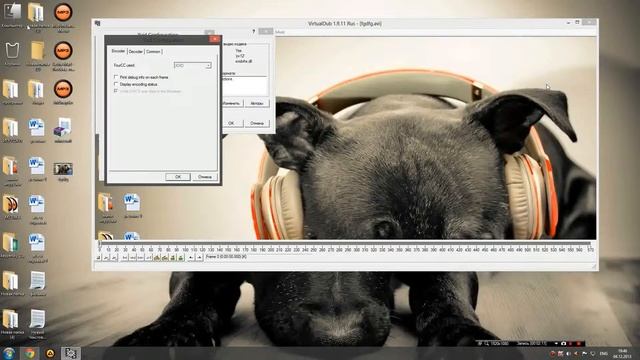Open the FourCC used dropdown
Image resolution: width=640 pixels, height=360 pixels.
click(x=193, y=65)
